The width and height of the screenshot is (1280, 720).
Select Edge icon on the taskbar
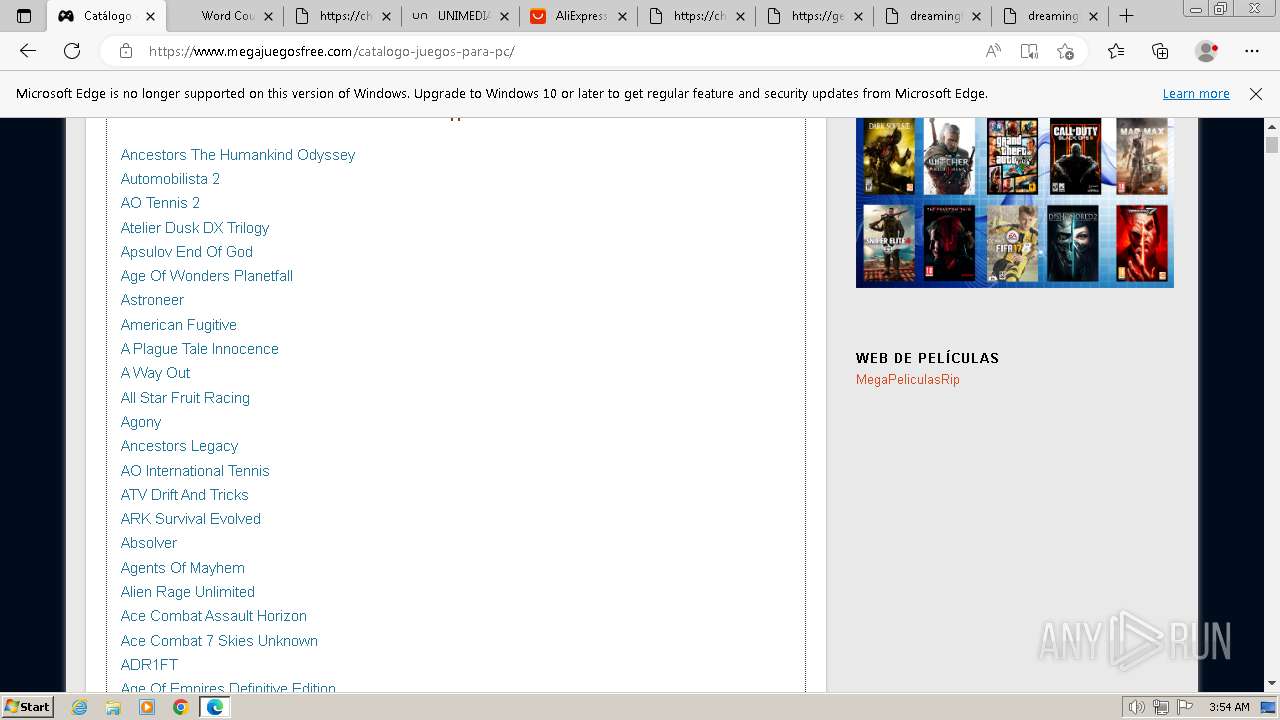click(214, 707)
